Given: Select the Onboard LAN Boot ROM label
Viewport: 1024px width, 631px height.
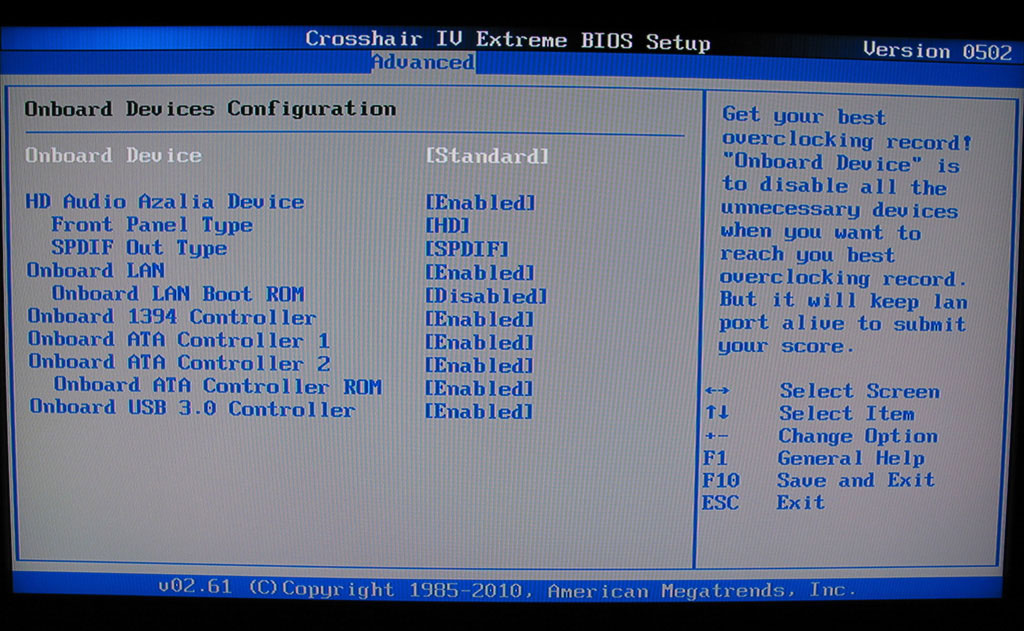Looking at the screenshot, I should click(x=178, y=294).
